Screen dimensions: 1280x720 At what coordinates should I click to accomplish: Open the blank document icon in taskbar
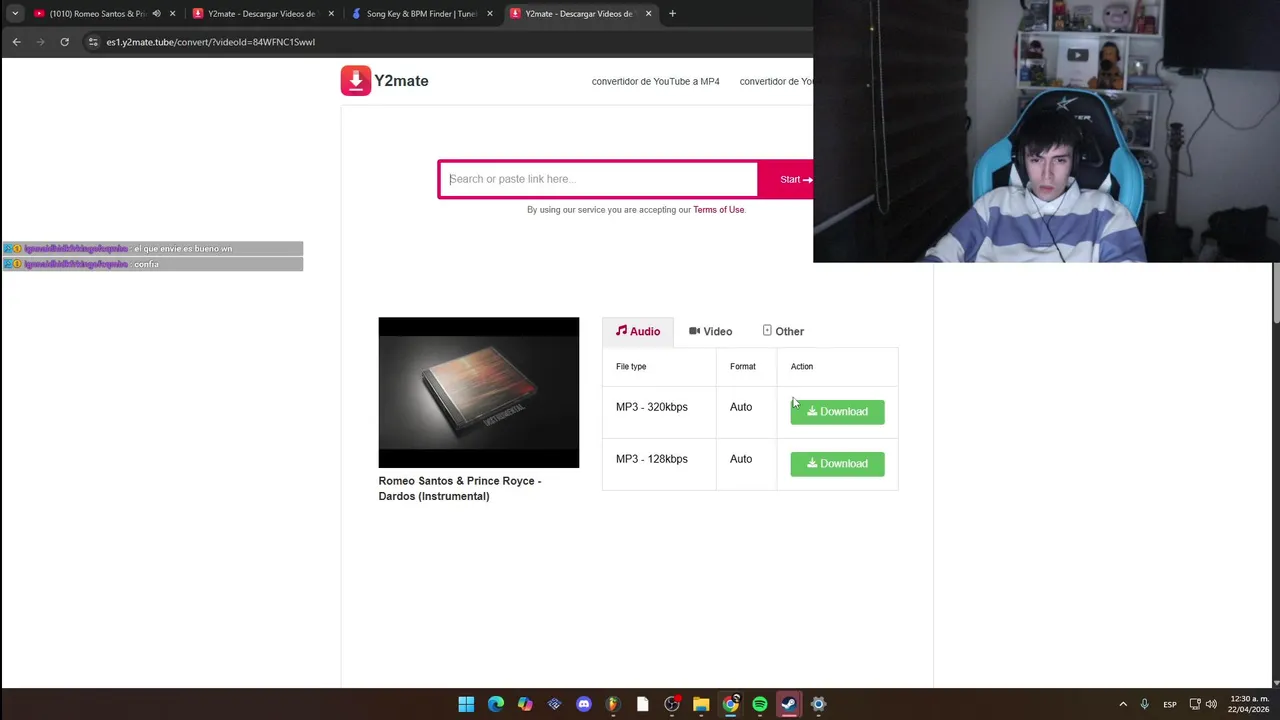click(642, 704)
